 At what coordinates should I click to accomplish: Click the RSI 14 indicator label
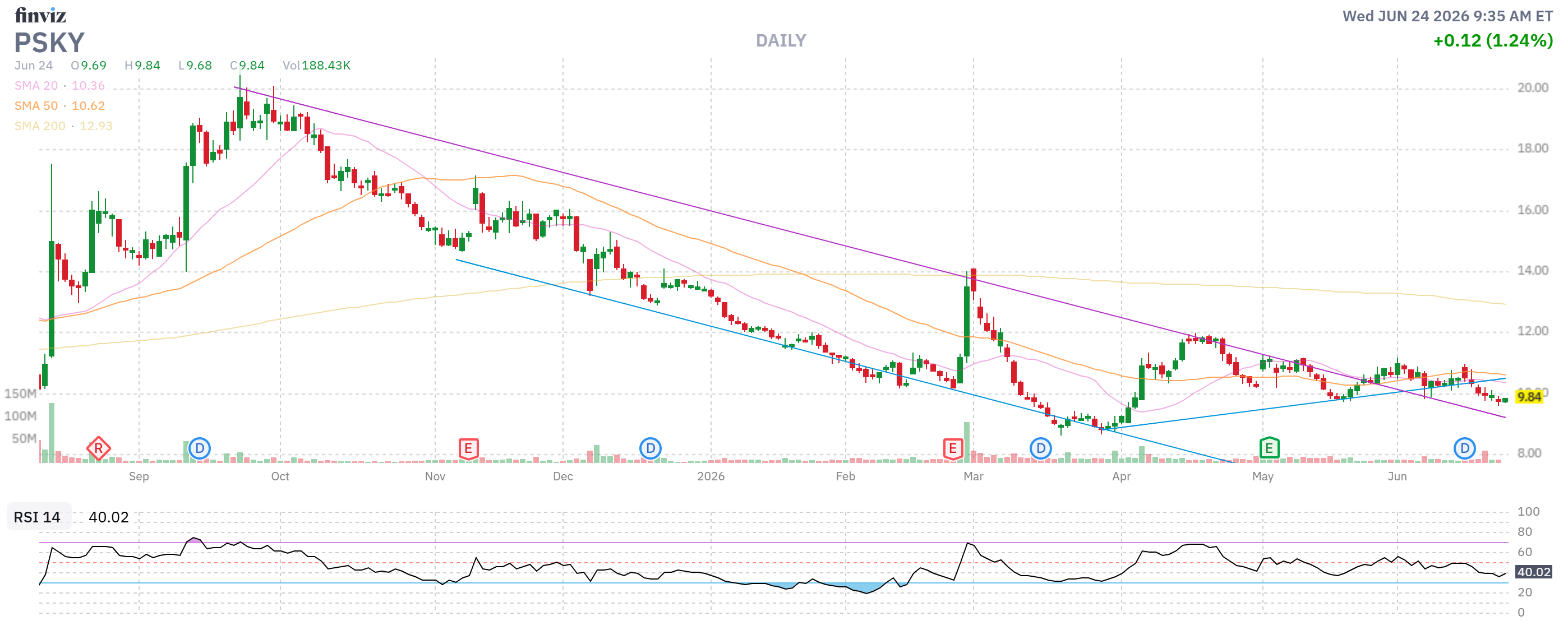tap(37, 517)
